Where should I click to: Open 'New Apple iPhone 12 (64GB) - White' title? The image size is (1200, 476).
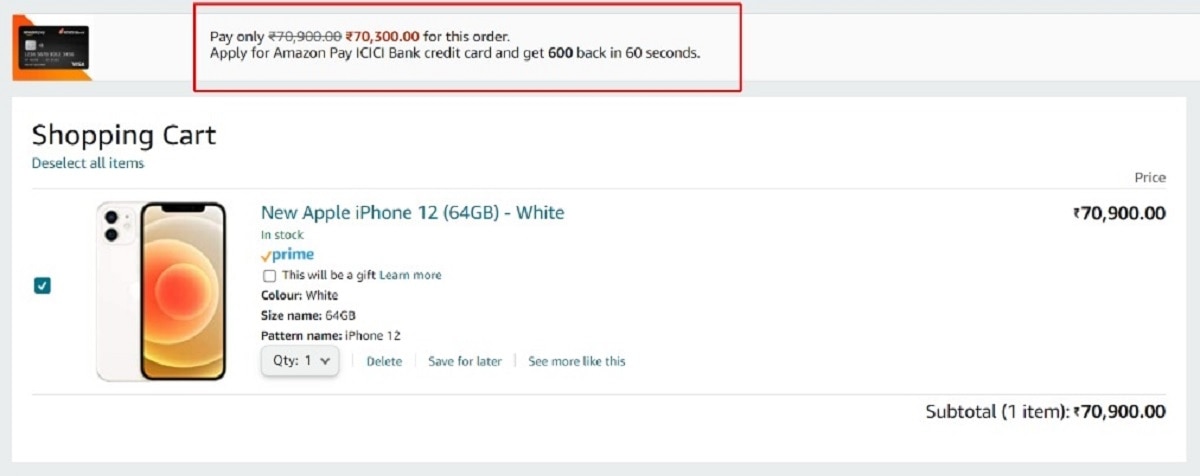[412, 213]
